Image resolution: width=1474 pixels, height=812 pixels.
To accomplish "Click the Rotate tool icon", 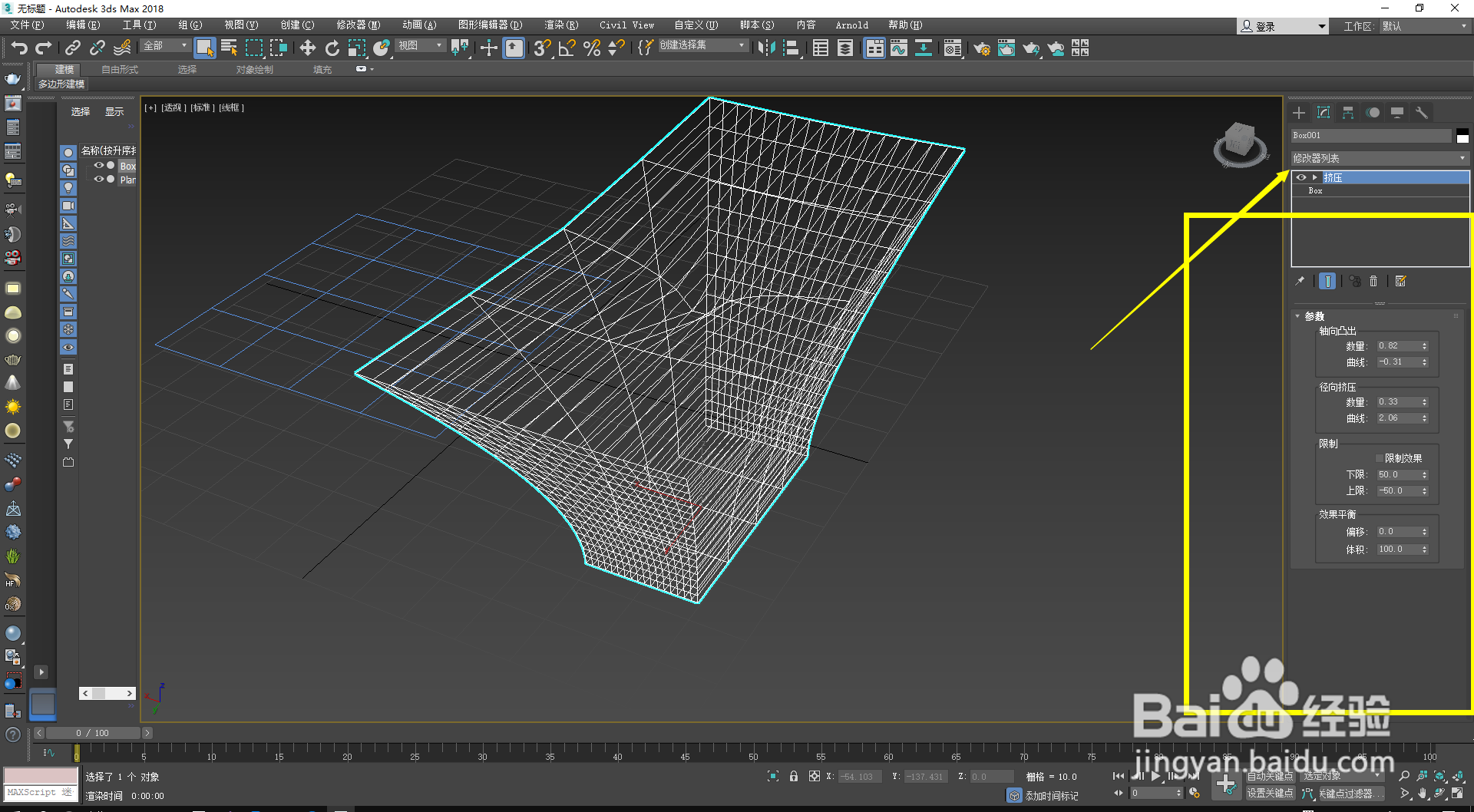I will 332,48.
